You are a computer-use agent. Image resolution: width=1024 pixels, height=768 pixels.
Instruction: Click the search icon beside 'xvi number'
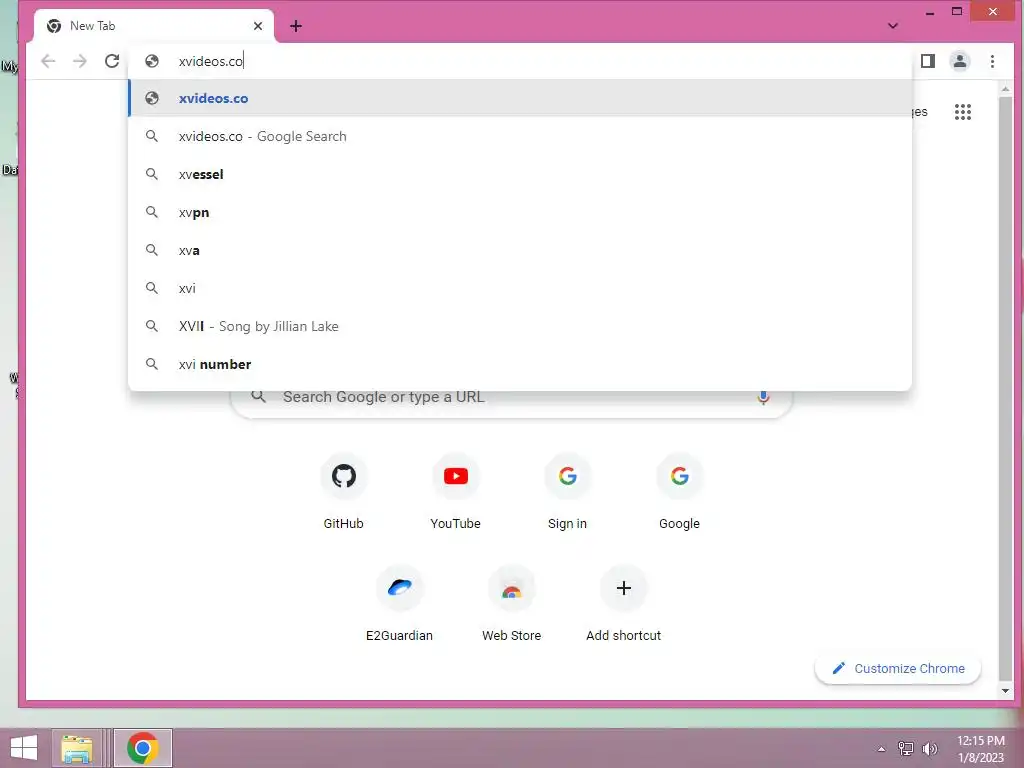[x=152, y=364]
